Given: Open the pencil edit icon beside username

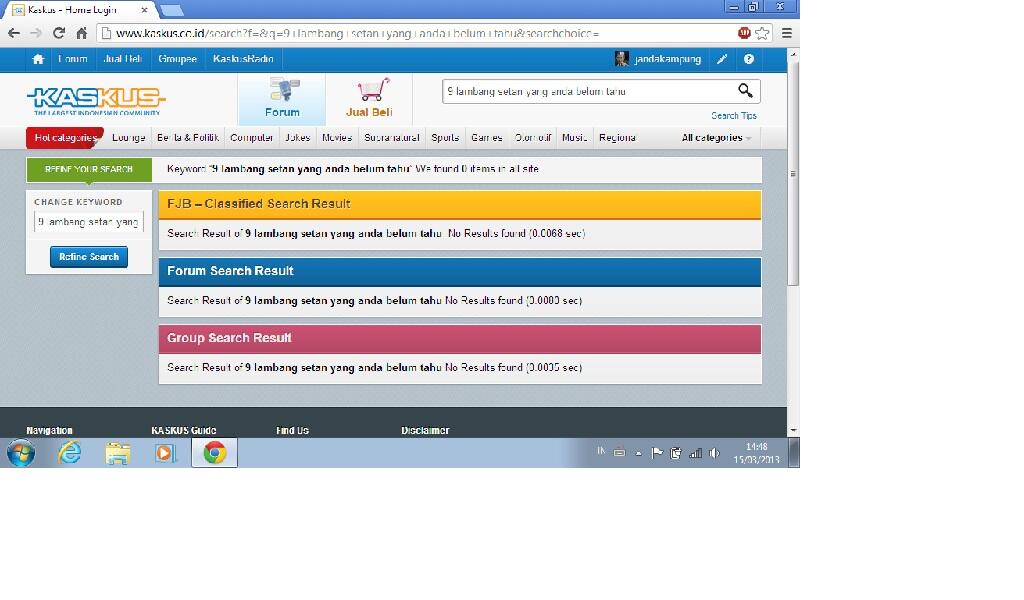Looking at the screenshot, I should point(722,59).
